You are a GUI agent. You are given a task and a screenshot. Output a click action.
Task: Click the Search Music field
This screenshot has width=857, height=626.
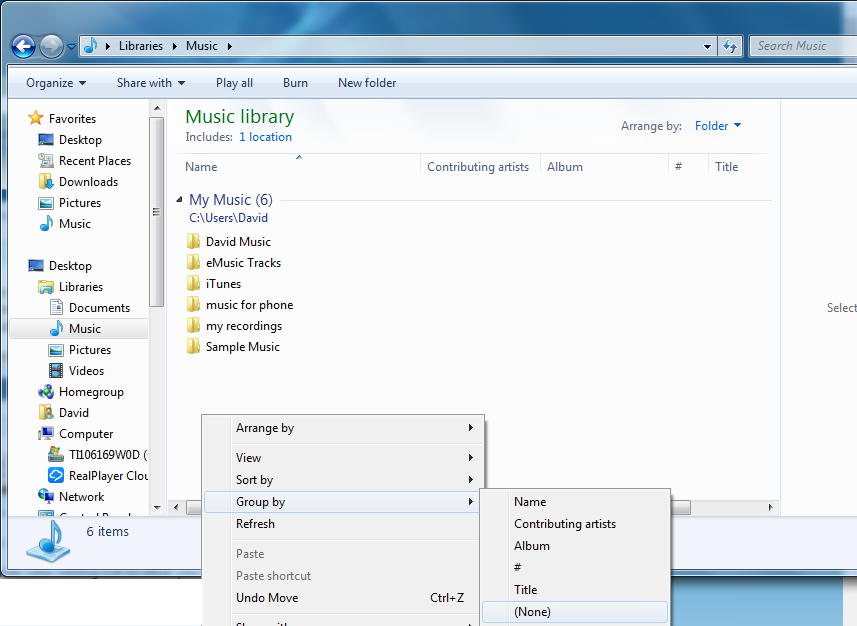(803, 46)
